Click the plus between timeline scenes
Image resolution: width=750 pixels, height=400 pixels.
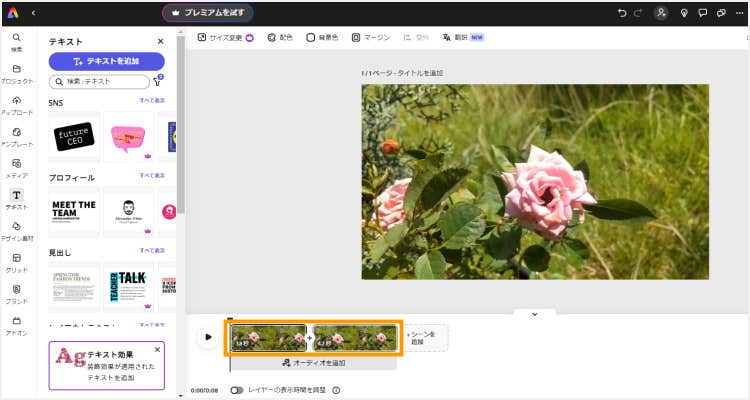point(309,338)
